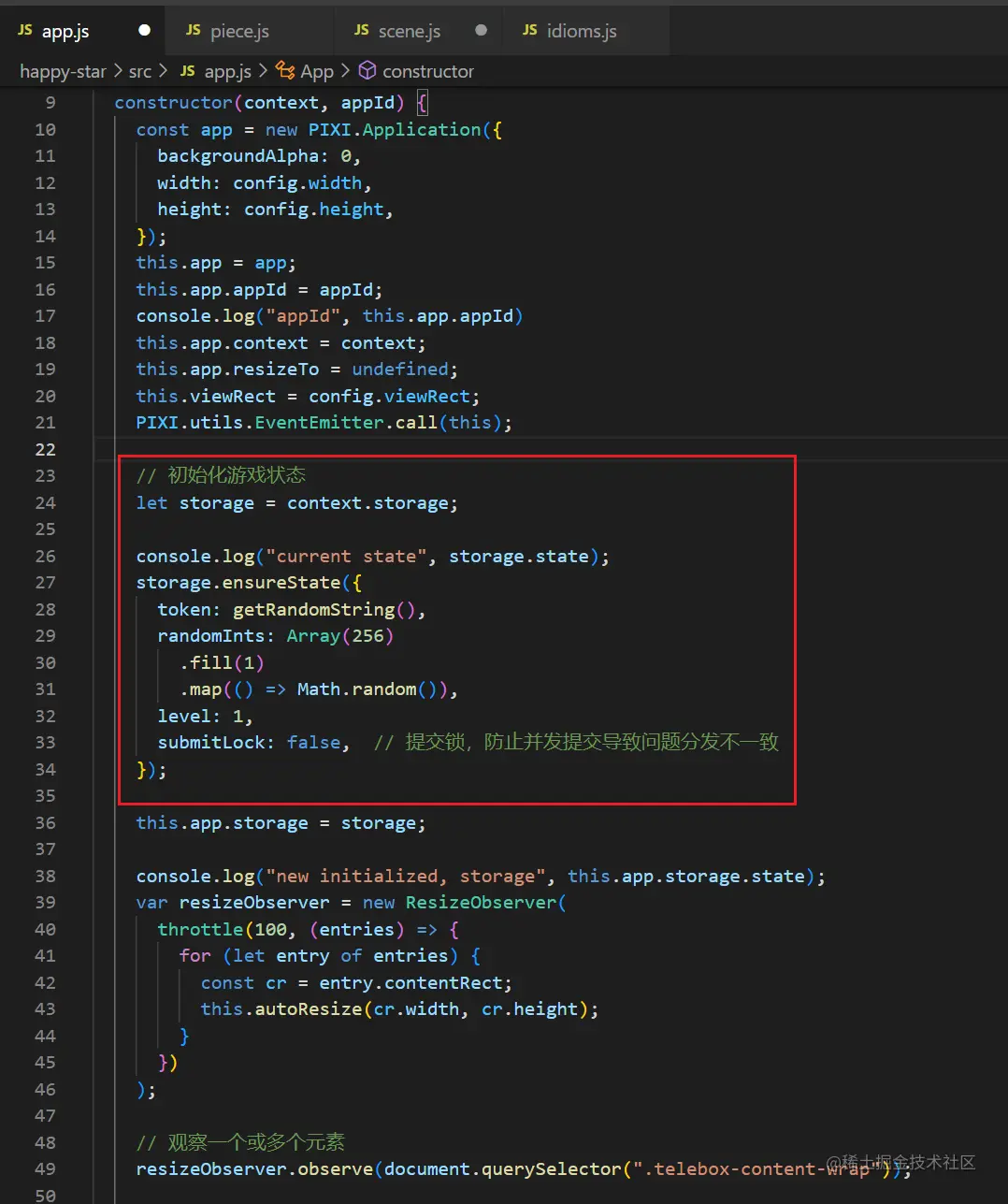Click the comment '// 初始化游戏状态'

coord(221,475)
